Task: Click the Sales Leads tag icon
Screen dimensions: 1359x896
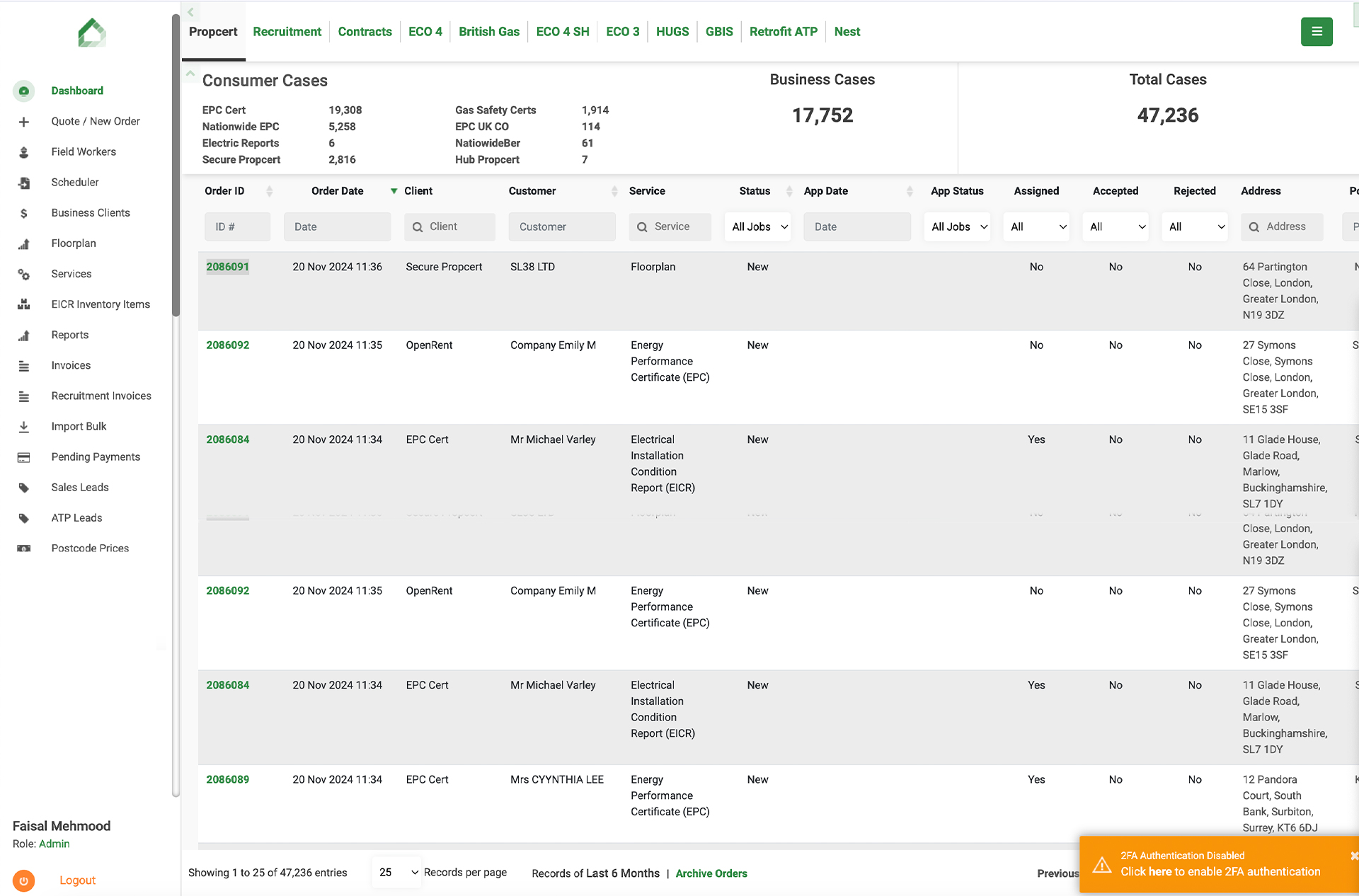Action: [x=23, y=488]
